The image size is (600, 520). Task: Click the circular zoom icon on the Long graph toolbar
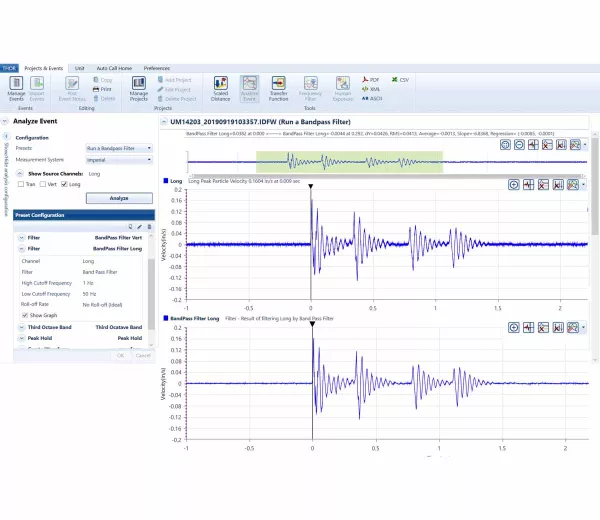(514, 185)
